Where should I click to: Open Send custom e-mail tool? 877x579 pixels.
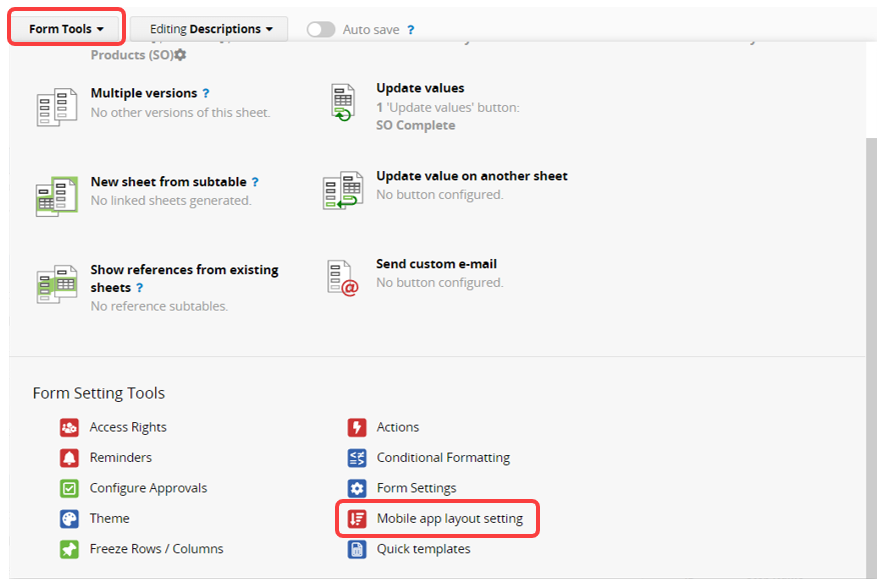coord(436,264)
